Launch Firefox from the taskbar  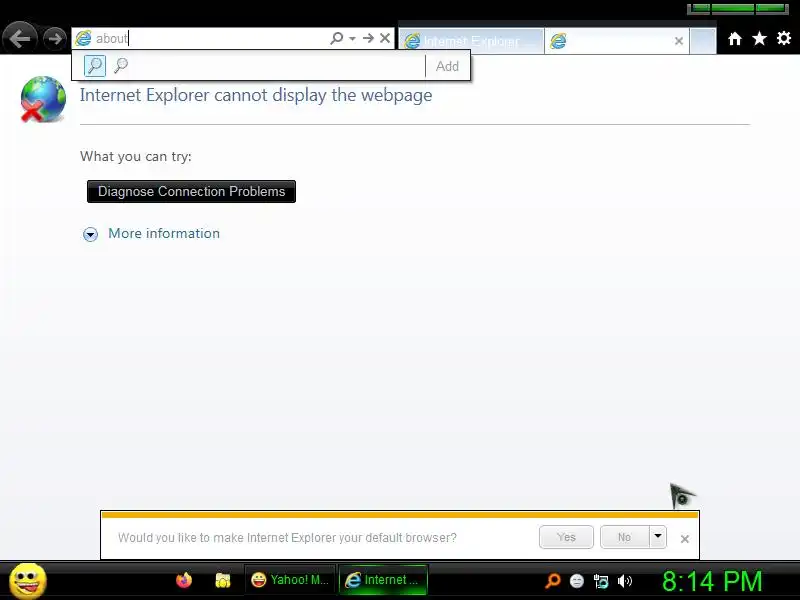click(x=184, y=581)
